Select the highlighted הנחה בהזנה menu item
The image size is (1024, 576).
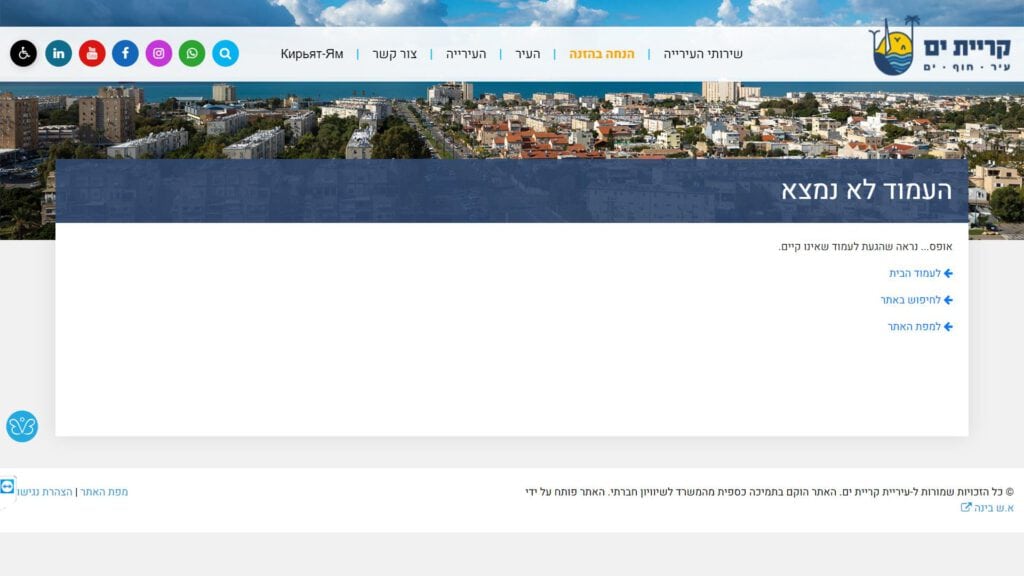pos(602,54)
